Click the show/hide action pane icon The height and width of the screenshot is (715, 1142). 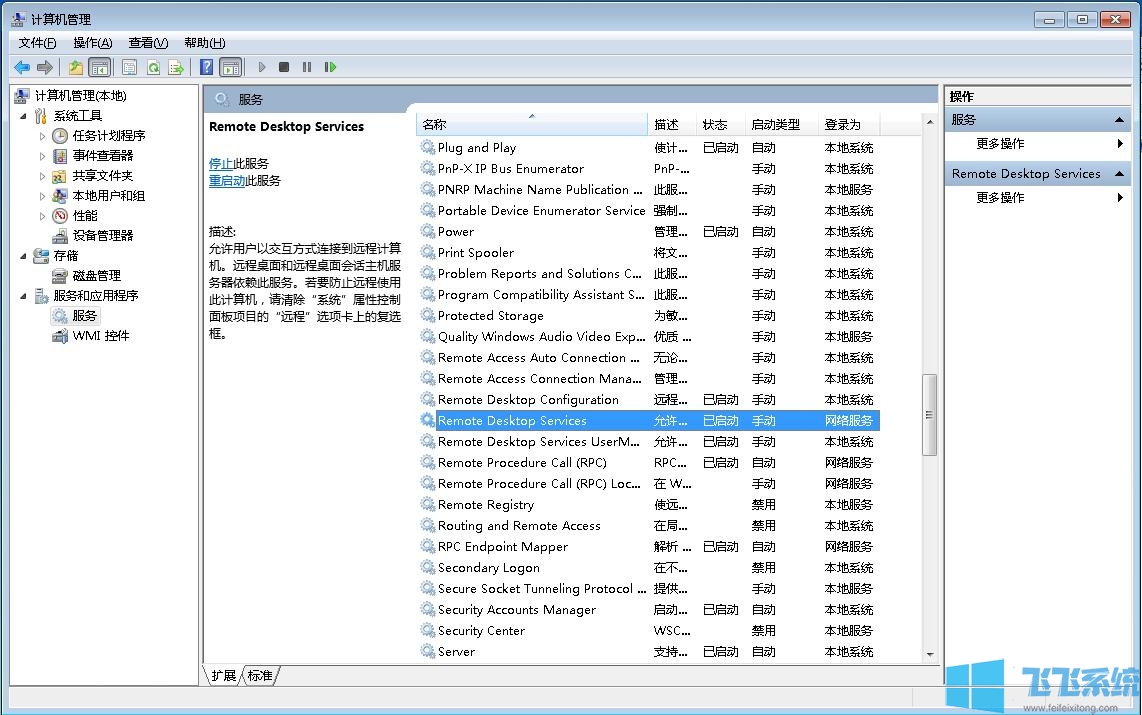(x=232, y=67)
